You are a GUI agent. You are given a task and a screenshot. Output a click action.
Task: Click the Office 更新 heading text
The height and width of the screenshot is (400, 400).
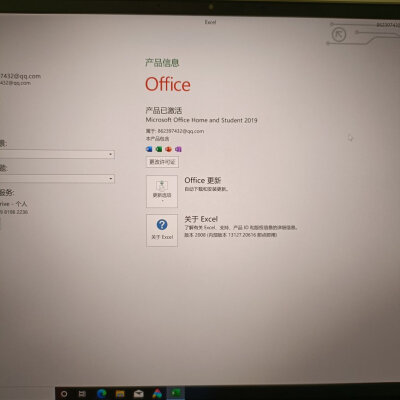point(203,180)
